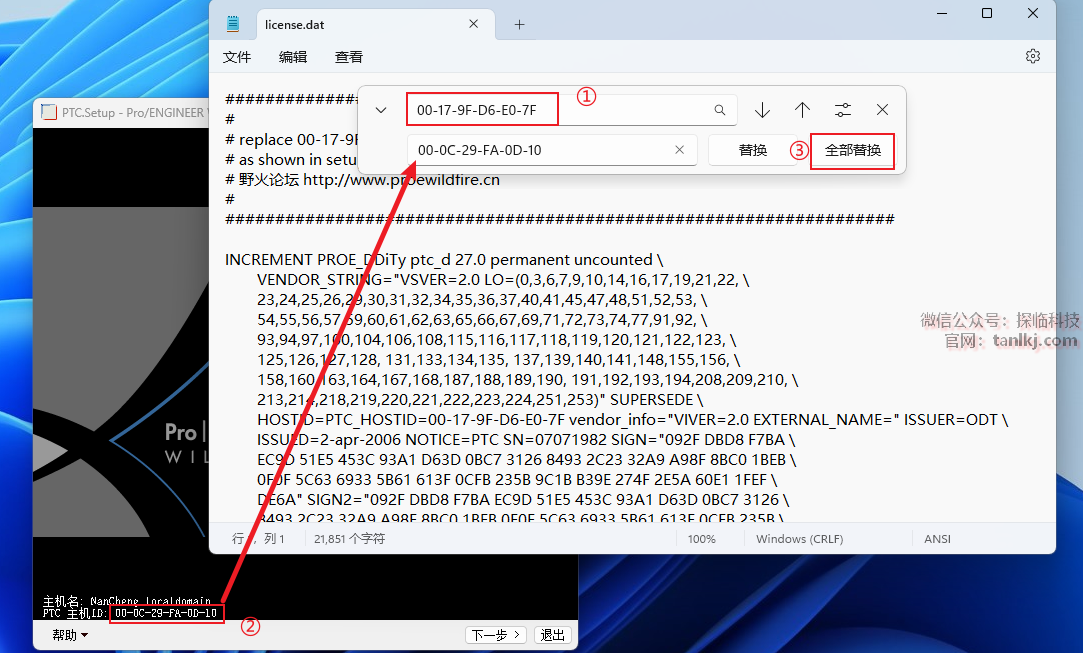Click the 野火论坛 URL comment line
The image size is (1083, 653).
coord(363,180)
